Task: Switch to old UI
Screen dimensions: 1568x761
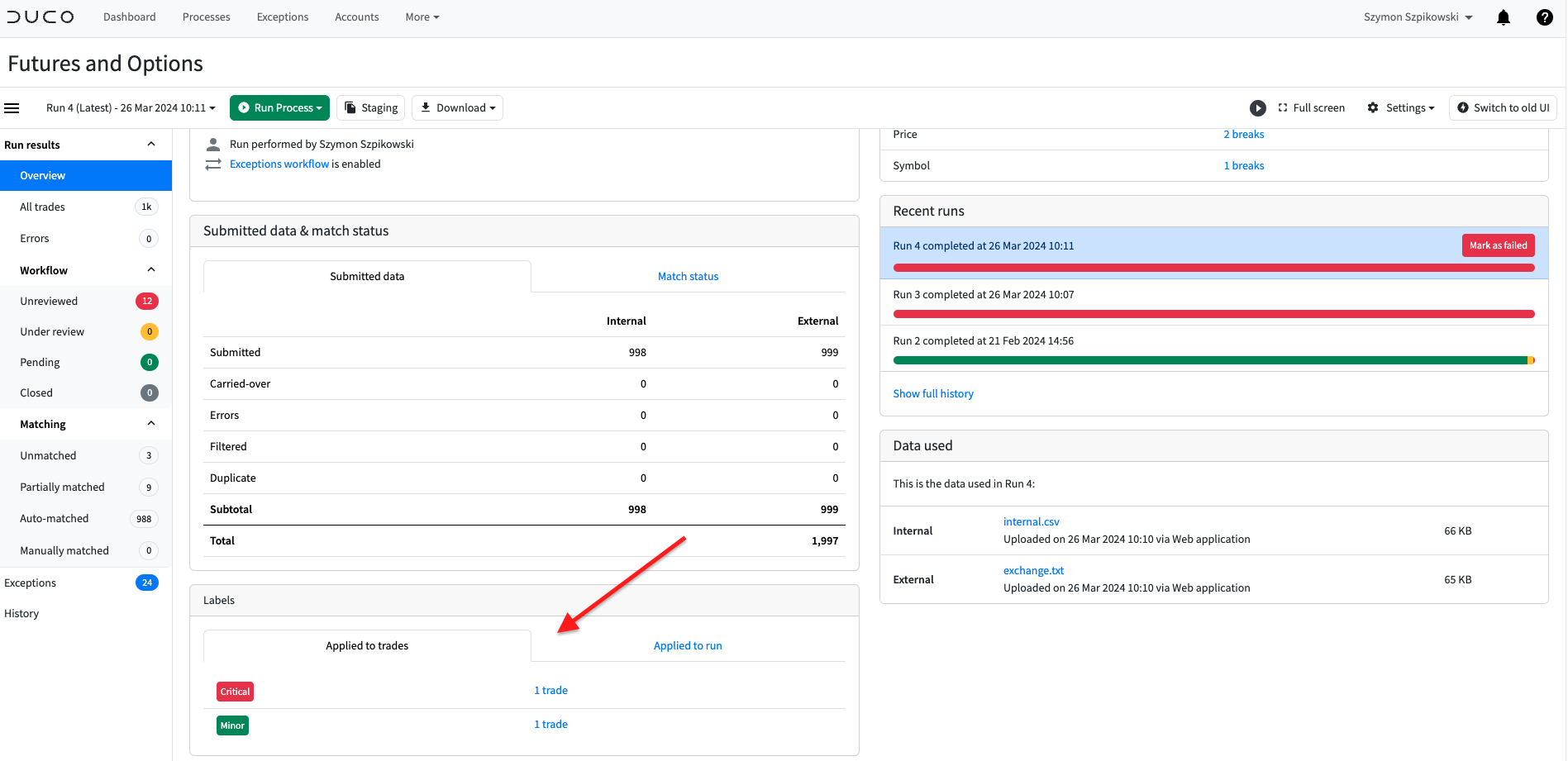Action: tap(1503, 108)
